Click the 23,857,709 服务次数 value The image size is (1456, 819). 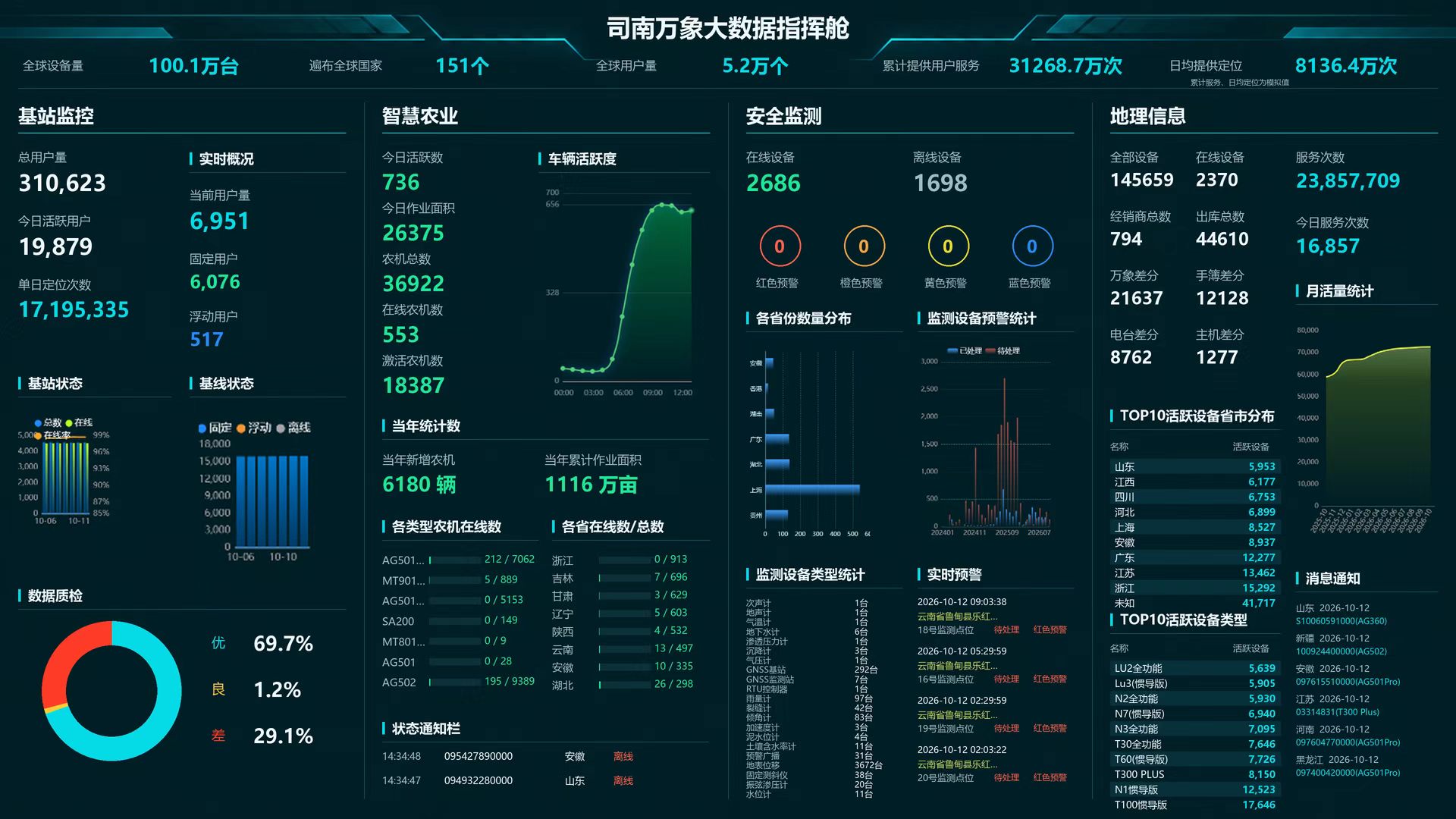point(1348,181)
